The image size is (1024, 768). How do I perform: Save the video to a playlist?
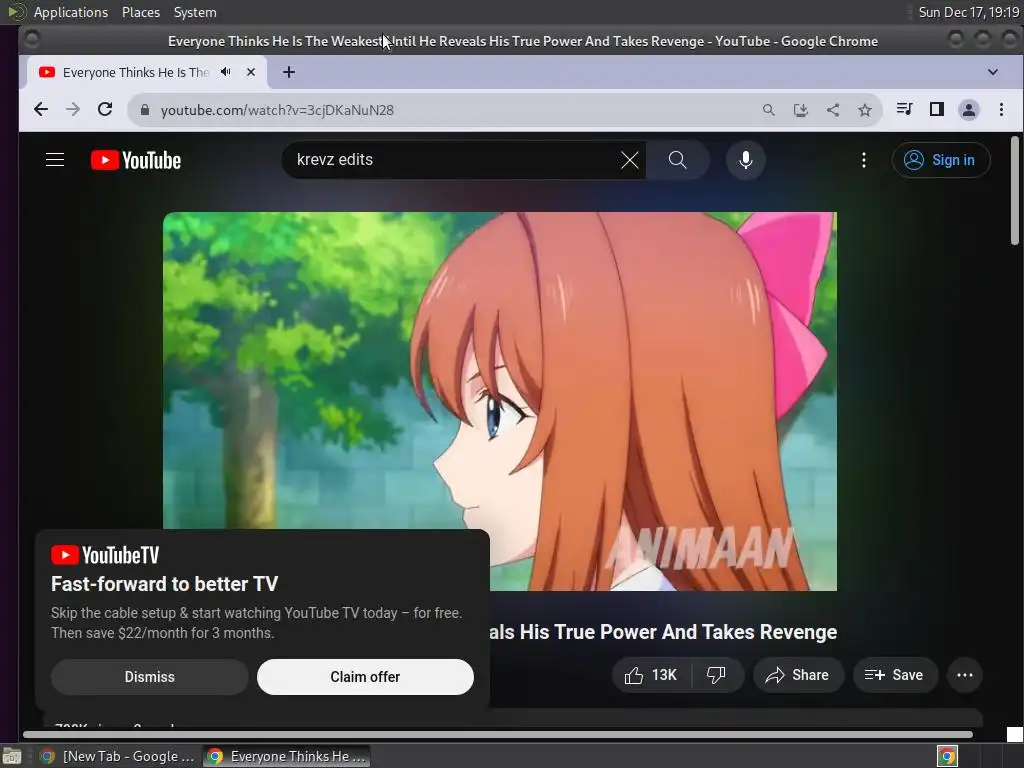tap(895, 675)
